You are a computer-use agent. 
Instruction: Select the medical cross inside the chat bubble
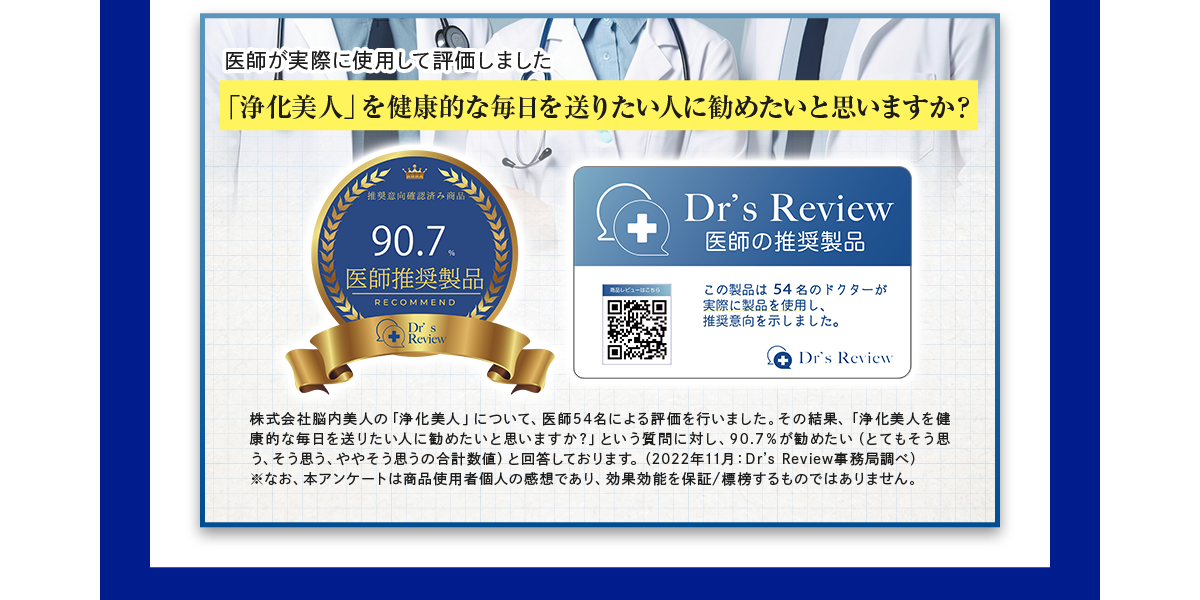[x=643, y=226]
